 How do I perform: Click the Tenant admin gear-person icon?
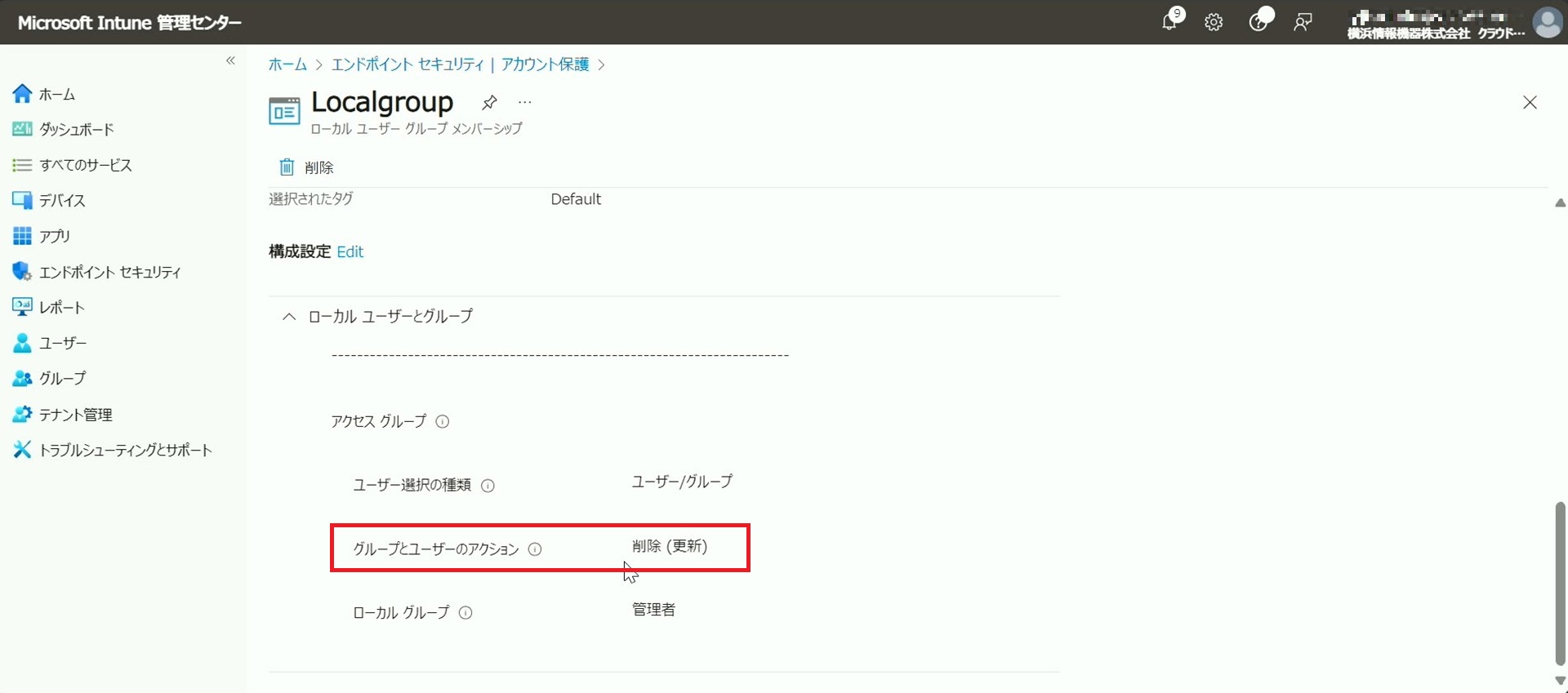(x=22, y=414)
